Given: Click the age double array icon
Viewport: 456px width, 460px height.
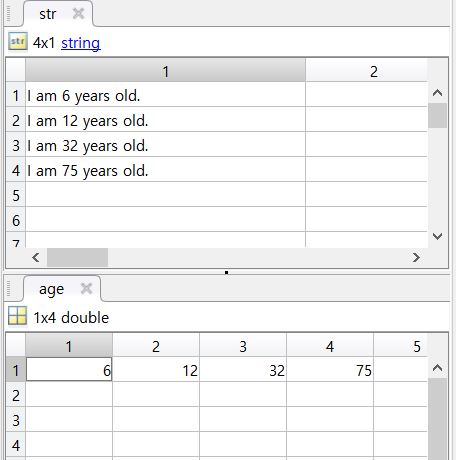Looking at the screenshot, I should point(17,316).
